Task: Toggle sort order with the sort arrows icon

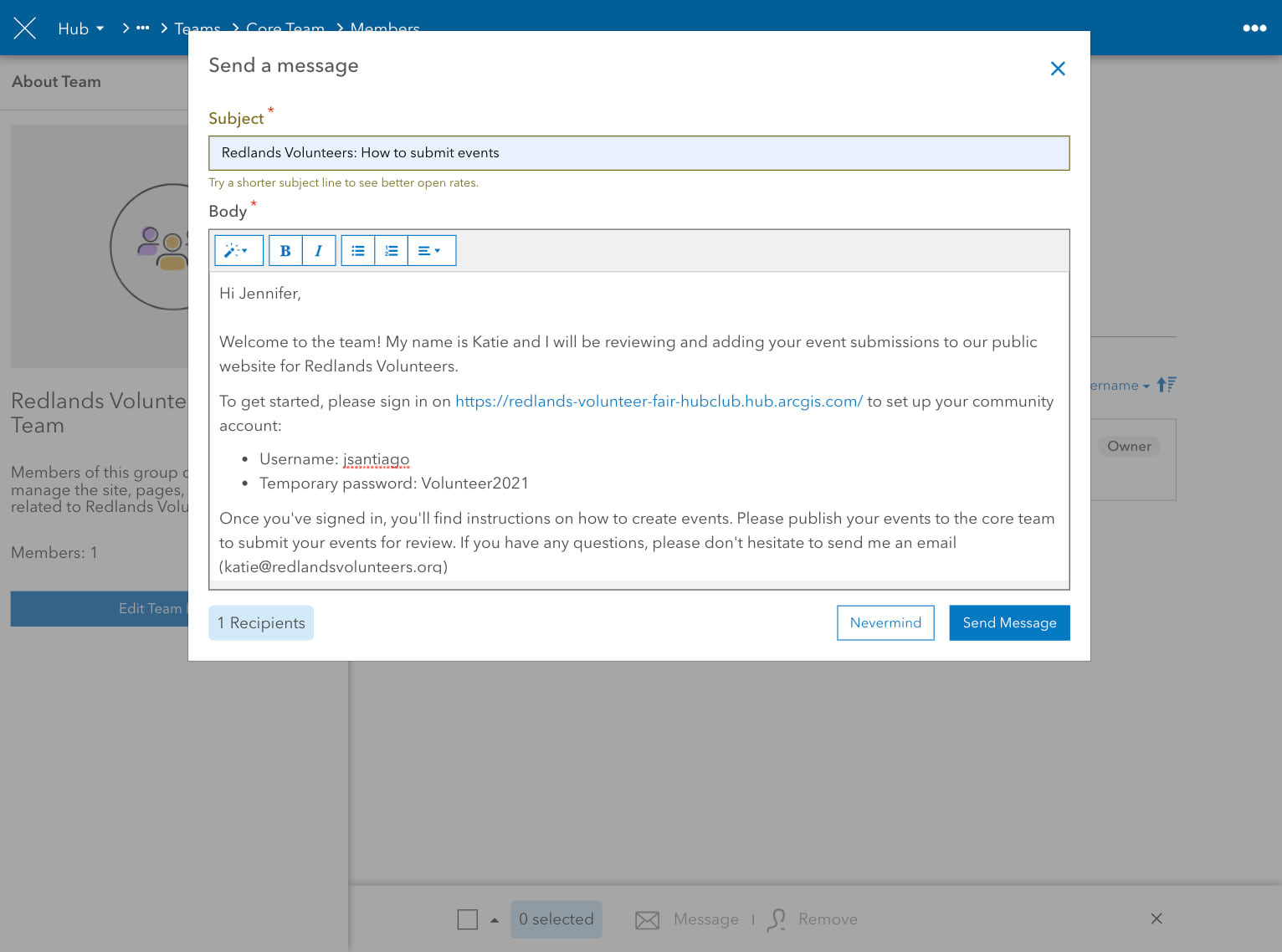Action: 1166,384
